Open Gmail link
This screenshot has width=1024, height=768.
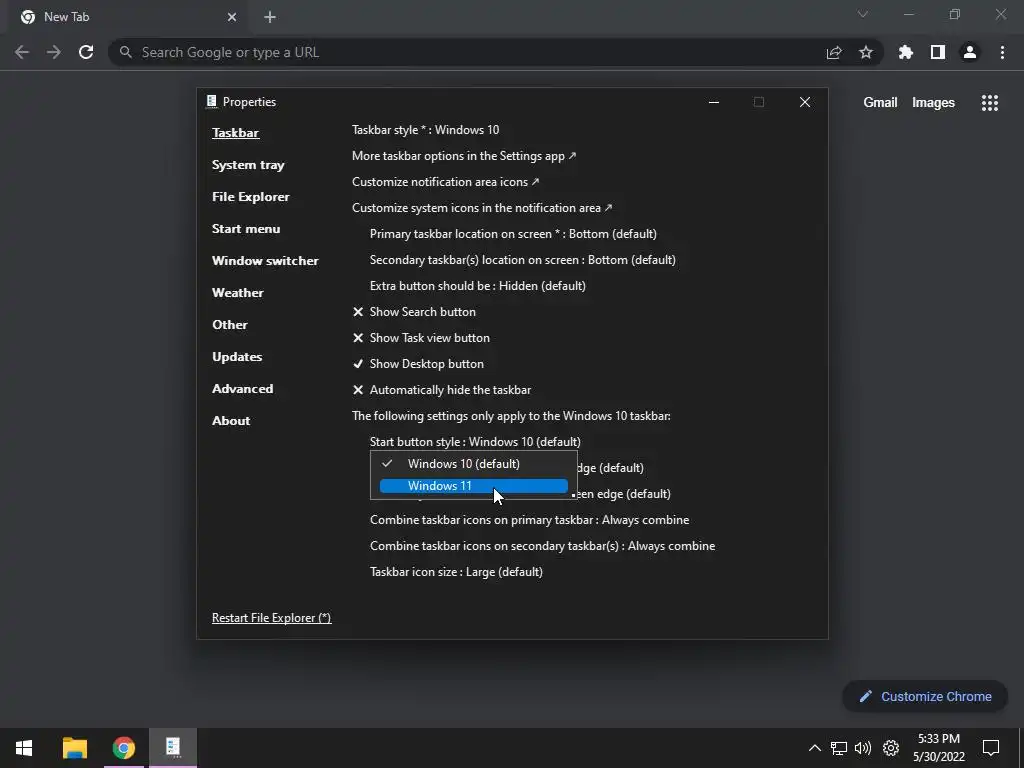pos(880,103)
